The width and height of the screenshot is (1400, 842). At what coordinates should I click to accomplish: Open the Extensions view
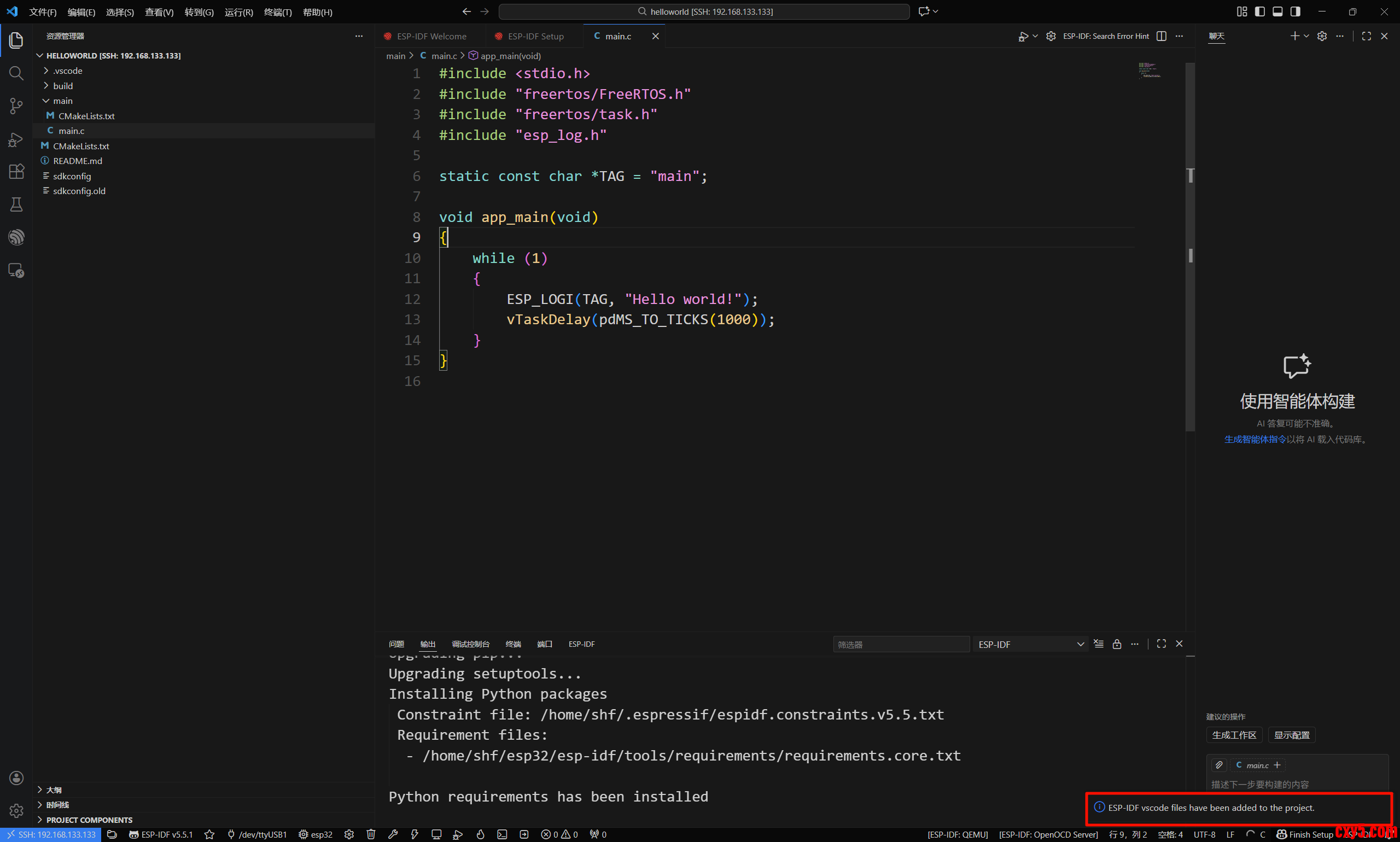pyautogui.click(x=16, y=171)
